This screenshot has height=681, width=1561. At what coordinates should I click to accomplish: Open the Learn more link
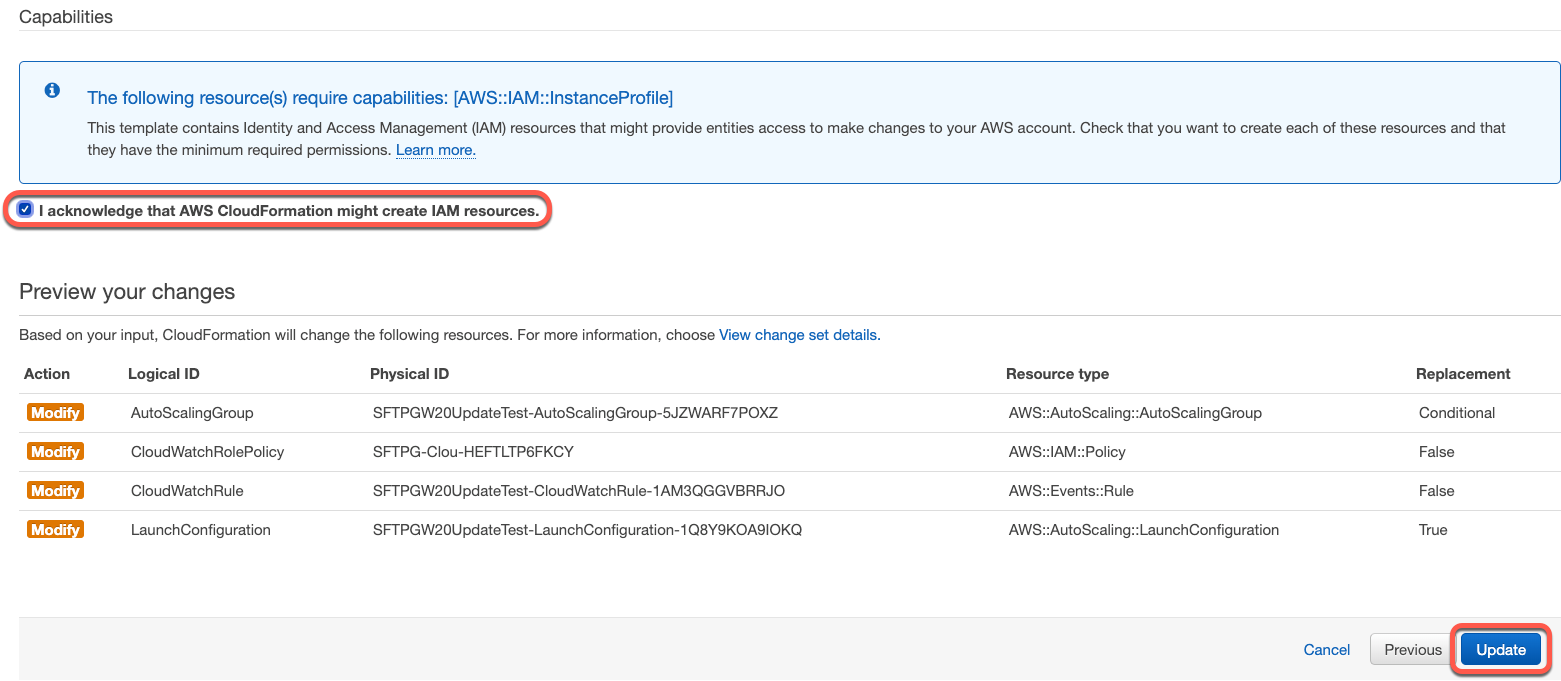tap(435, 150)
